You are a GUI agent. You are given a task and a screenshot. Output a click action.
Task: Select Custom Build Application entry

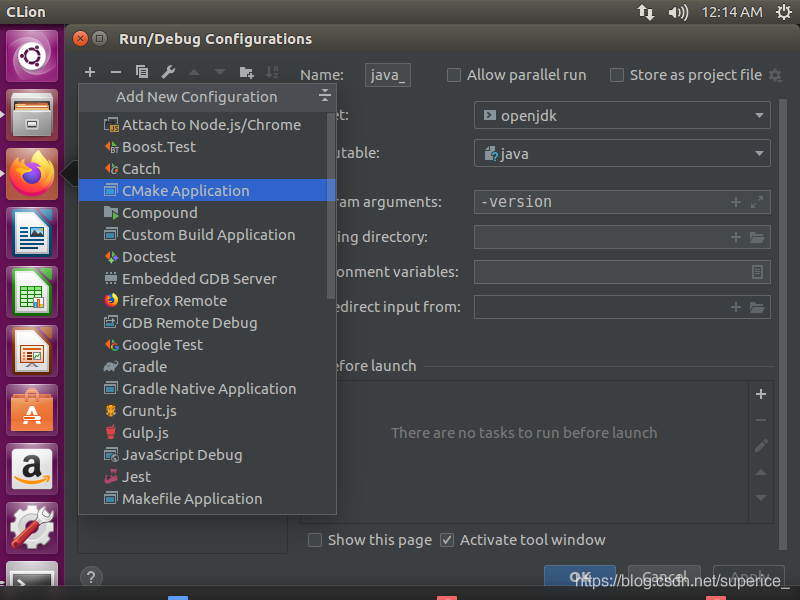coord(207,235)
